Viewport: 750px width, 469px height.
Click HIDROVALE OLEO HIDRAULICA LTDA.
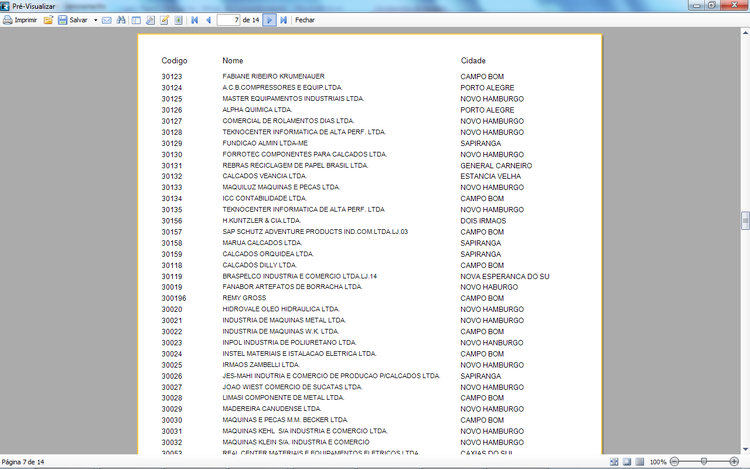click(281, 309)
